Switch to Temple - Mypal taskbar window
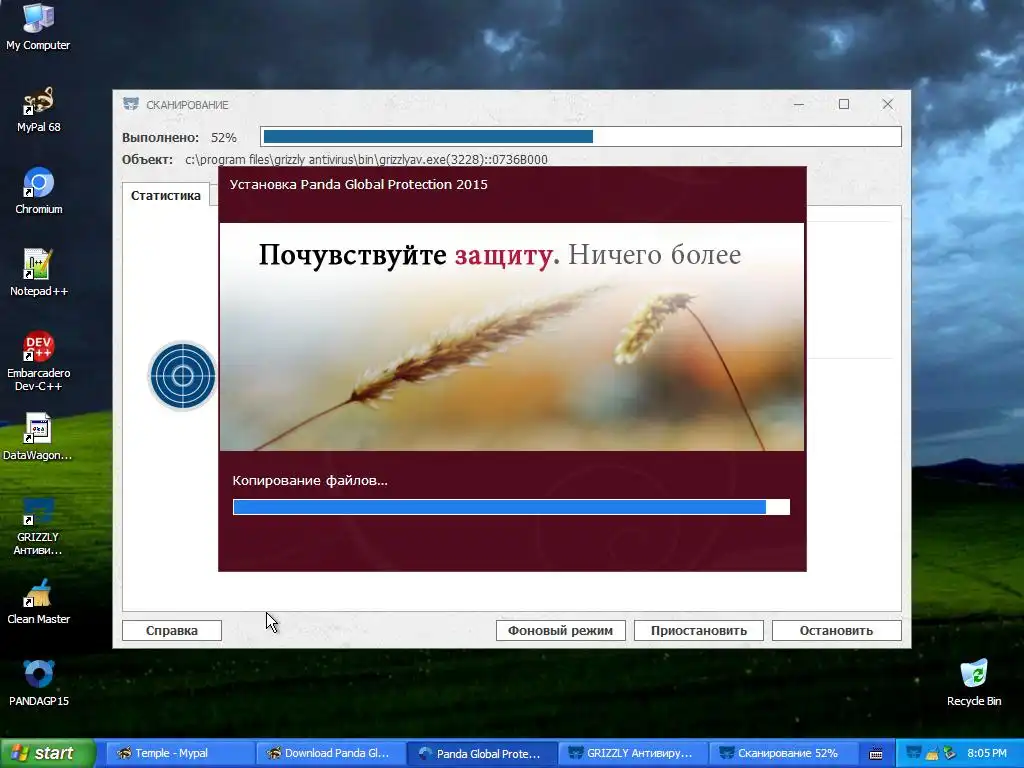Image resolution: width=1024 pixels, height=768 pixels. click(x=178, y=753)
